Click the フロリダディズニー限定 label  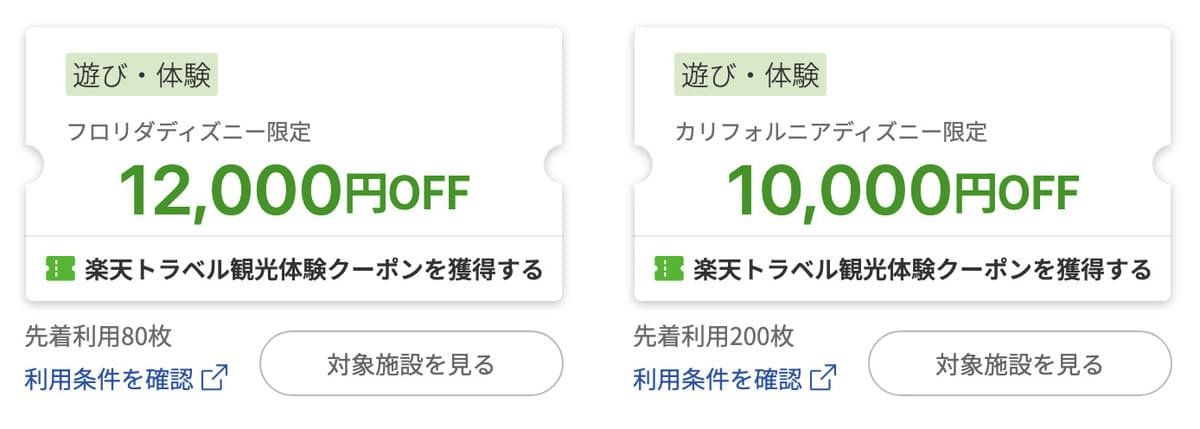click(x=190, y=131)
